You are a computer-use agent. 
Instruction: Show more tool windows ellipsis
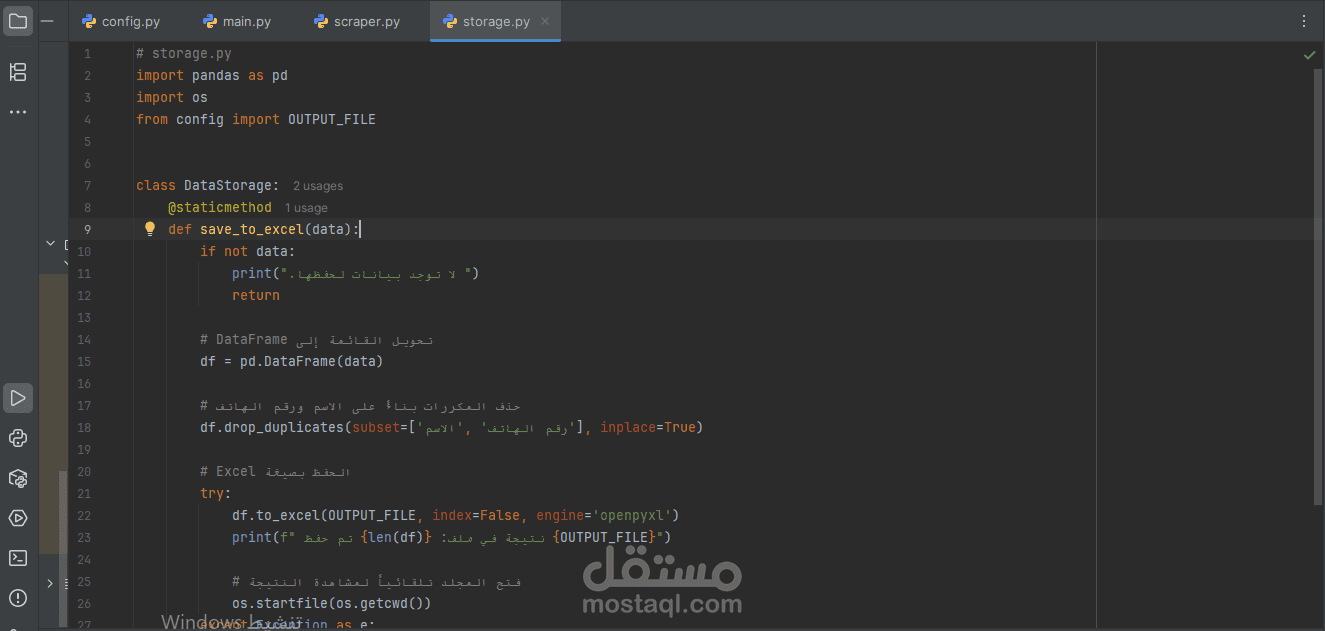click(x=18, y=112)
